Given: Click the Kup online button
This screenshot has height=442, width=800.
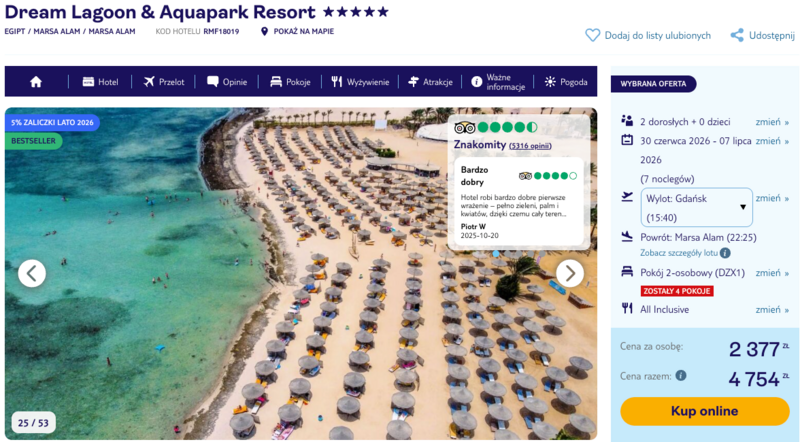Looking at the screenshot, I should click(x=705, y=411).
